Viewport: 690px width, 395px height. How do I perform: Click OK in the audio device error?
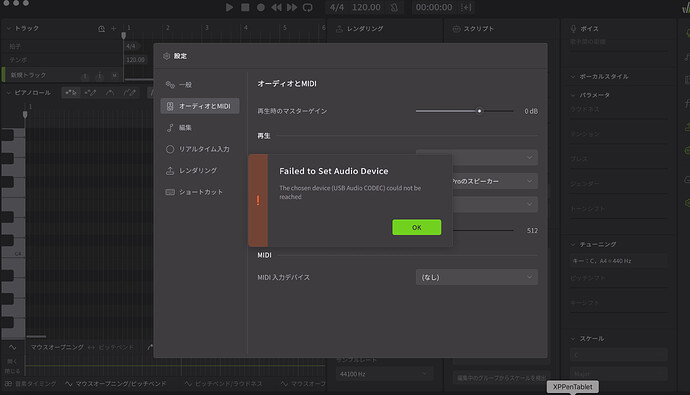[x=417, y=227]
